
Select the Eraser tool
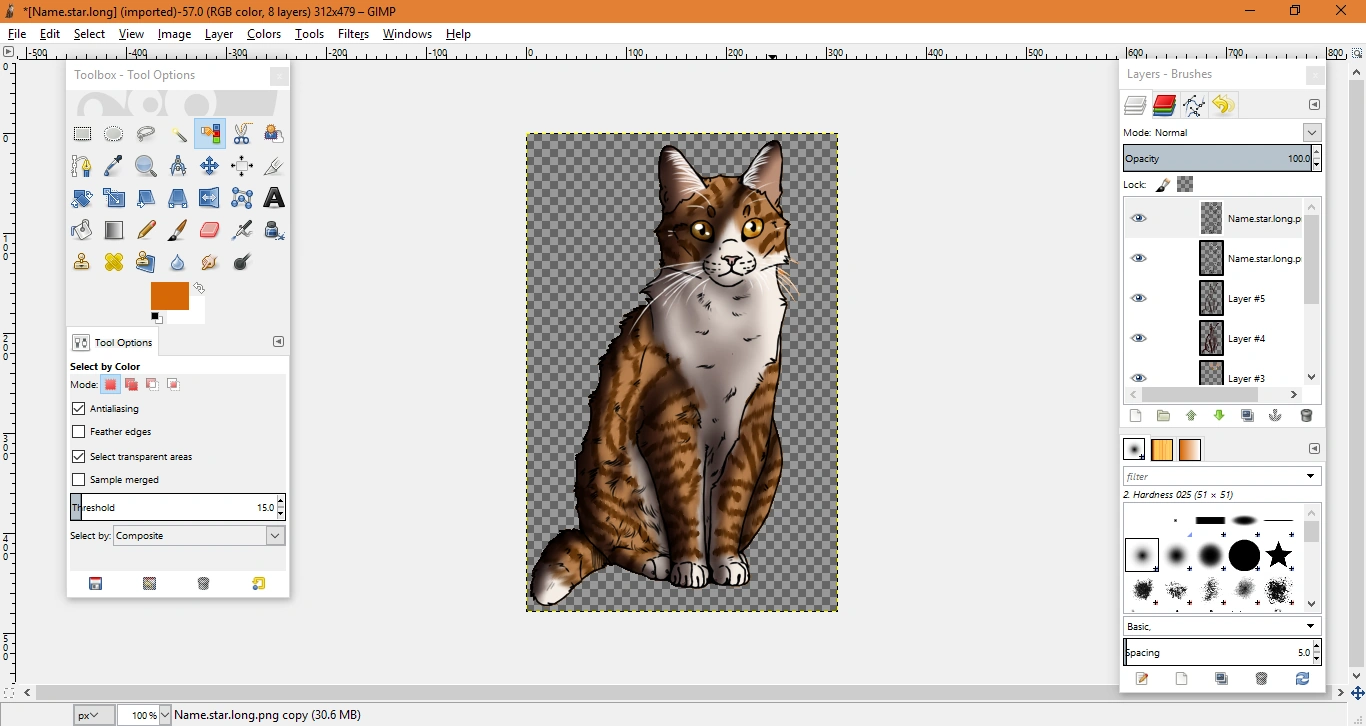coord(210,231)
